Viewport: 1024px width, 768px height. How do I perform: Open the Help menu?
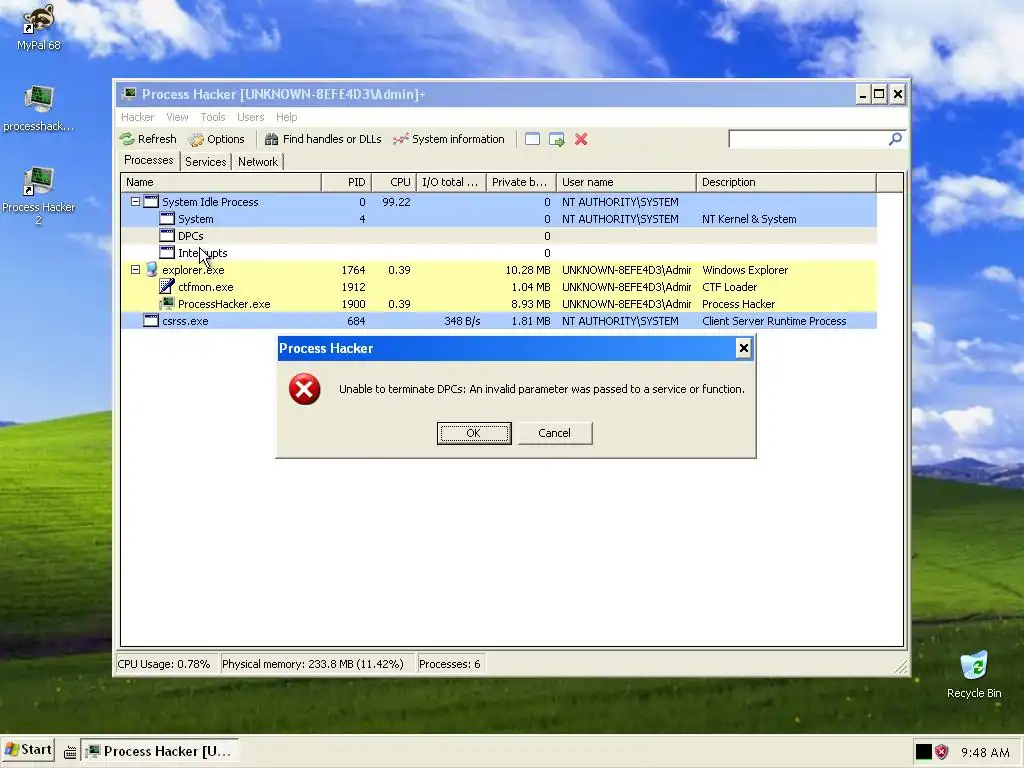[287, 117]
